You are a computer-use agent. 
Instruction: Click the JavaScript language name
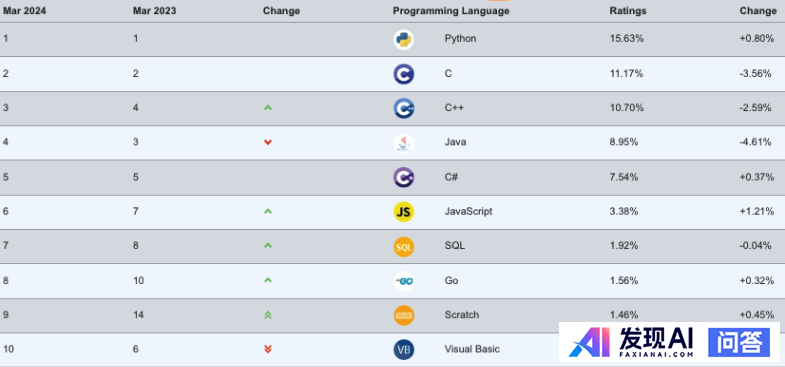coord(468,211)
